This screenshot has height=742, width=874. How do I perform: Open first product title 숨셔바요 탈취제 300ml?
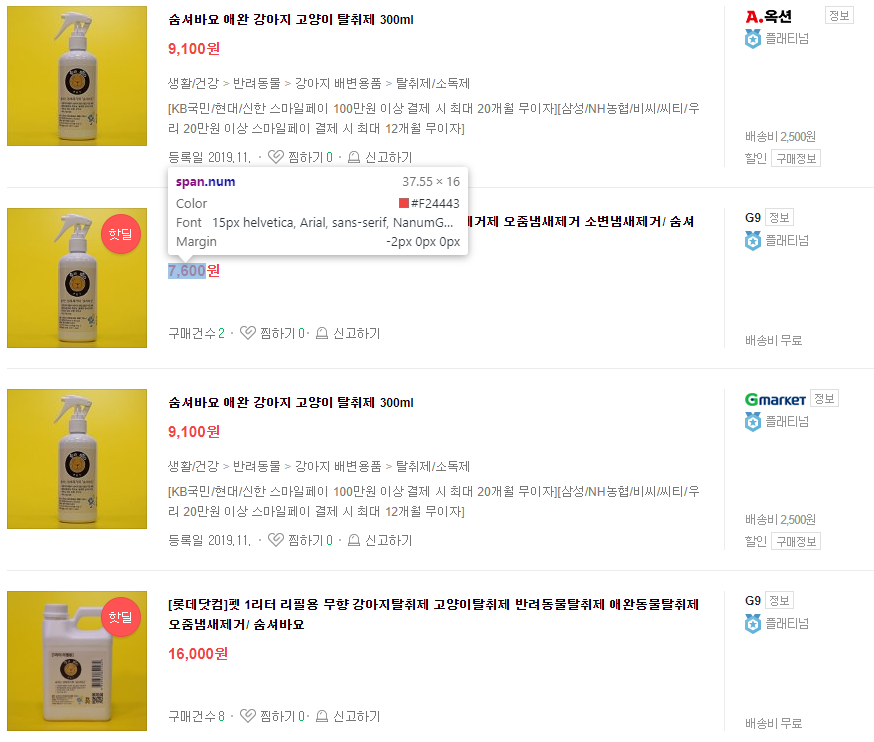point(291,20)
